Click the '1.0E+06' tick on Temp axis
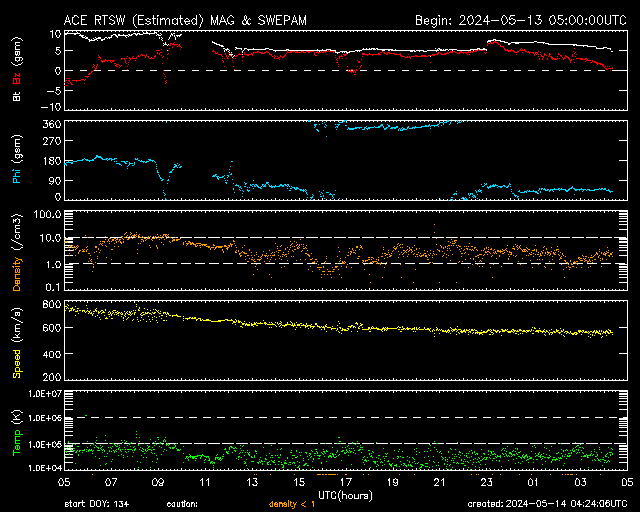Screen dimensions: 640x512 (45, 418)
